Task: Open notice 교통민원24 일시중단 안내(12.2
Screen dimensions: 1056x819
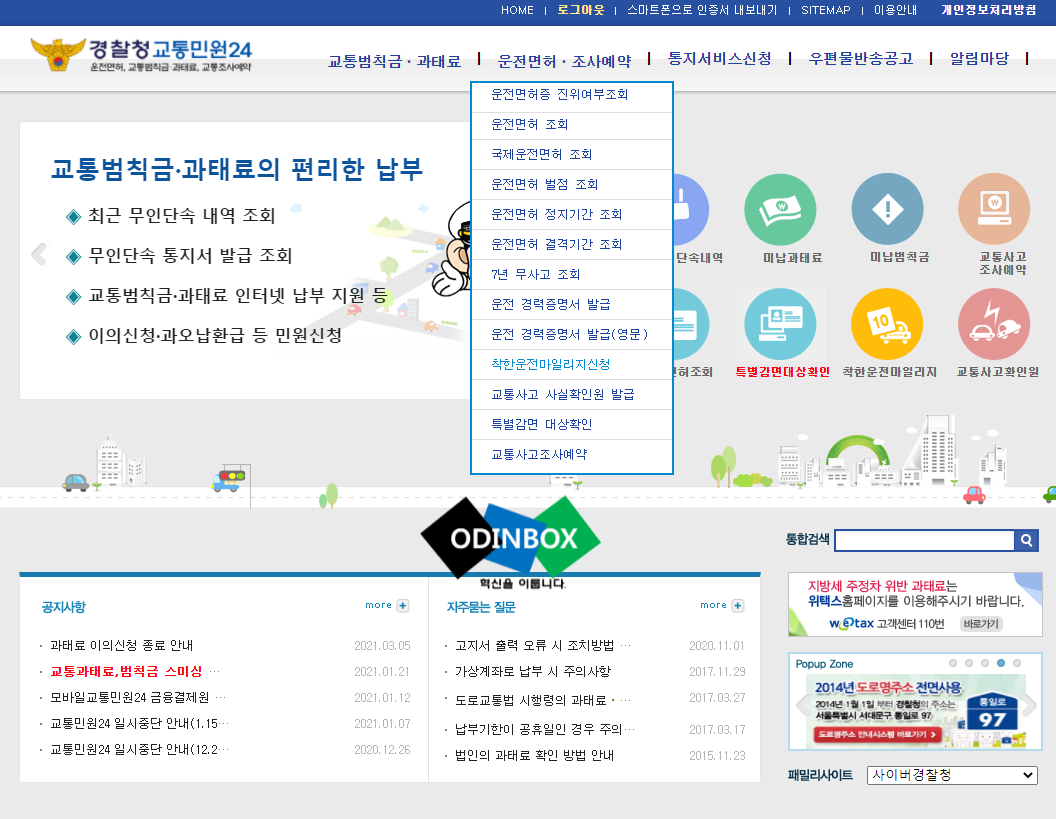Action: [x=134, y=750]
